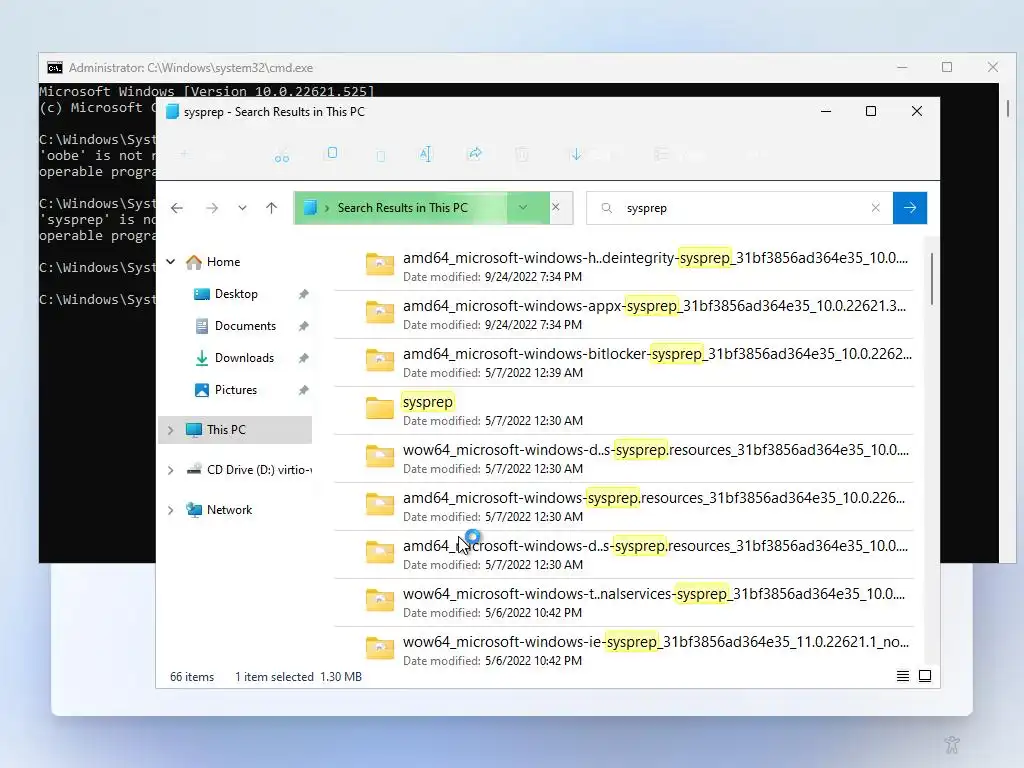Select This PC in navigation pane
1024x768 pixels.
point(226,430)
